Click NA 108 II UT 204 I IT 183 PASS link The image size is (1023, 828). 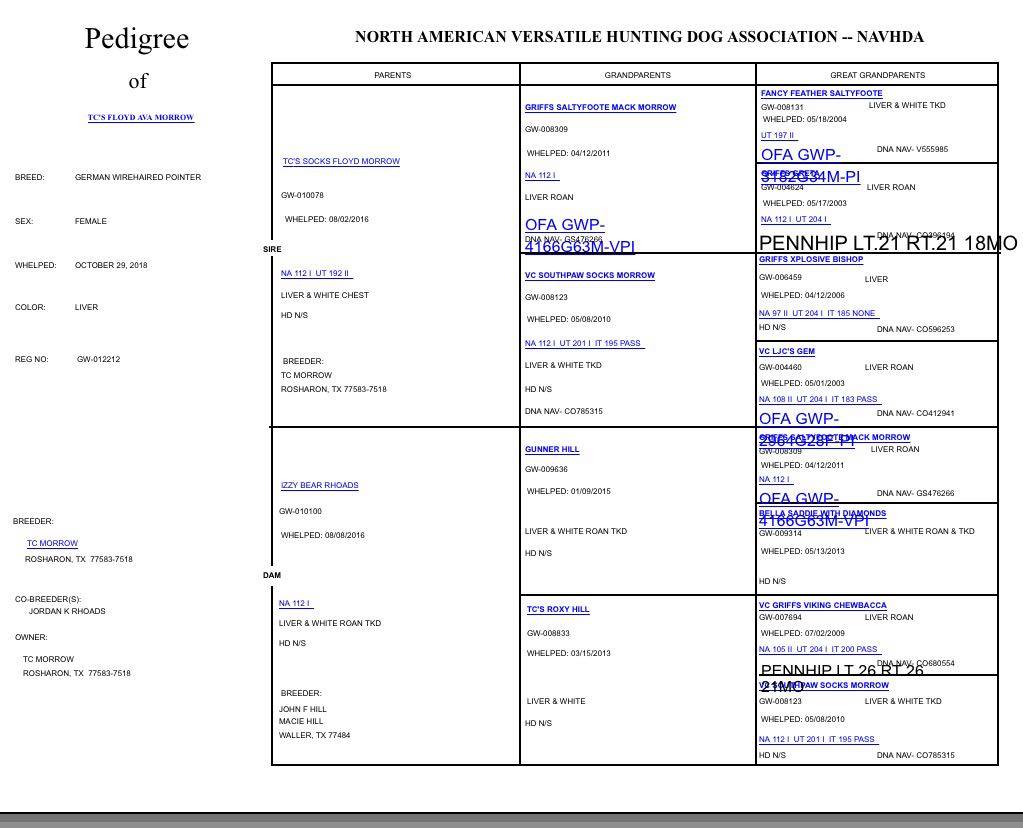click(819, 399)
